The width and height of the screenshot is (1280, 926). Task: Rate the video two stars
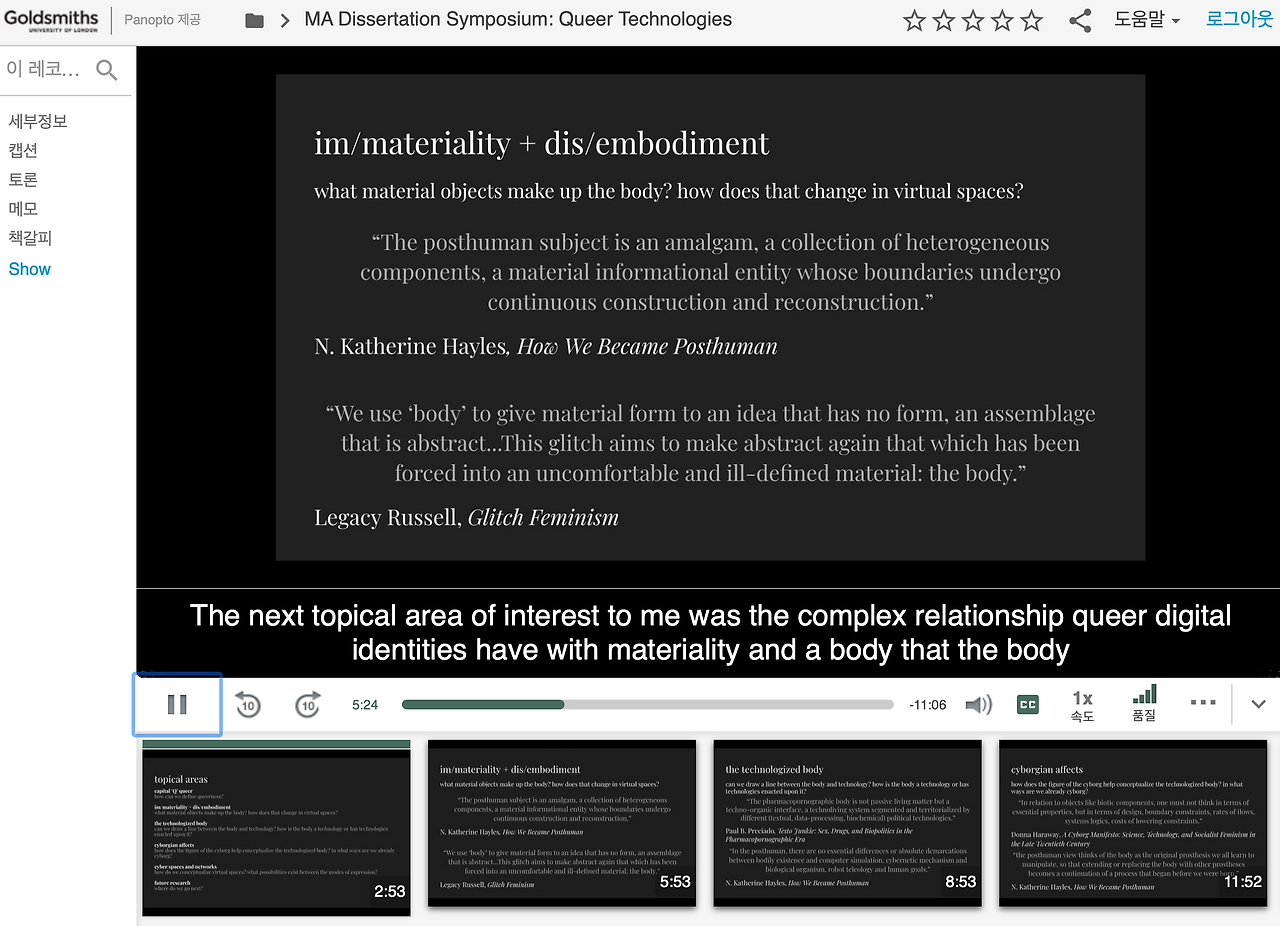pyautogui.click(x=944, y=21)
